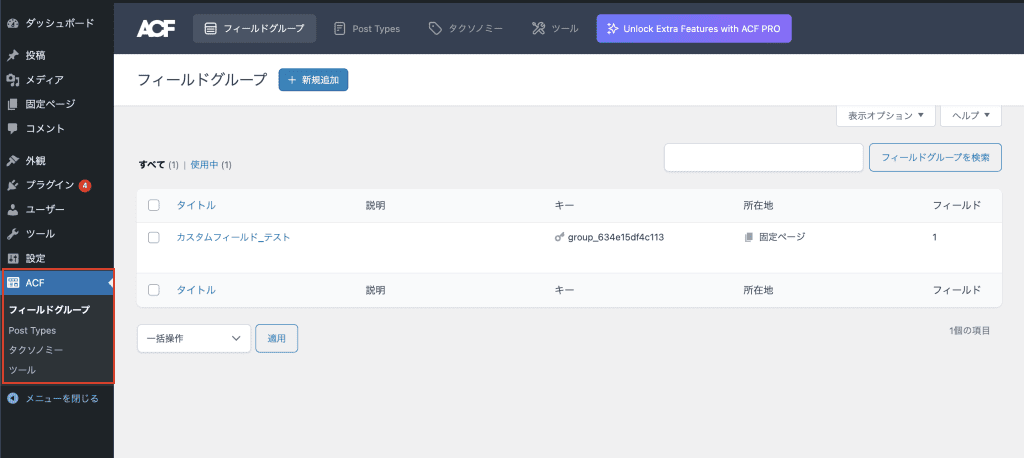This screenshot has height=458, width=1024.
Task: Open メディア in the sidebar
Action: (44, 80)
